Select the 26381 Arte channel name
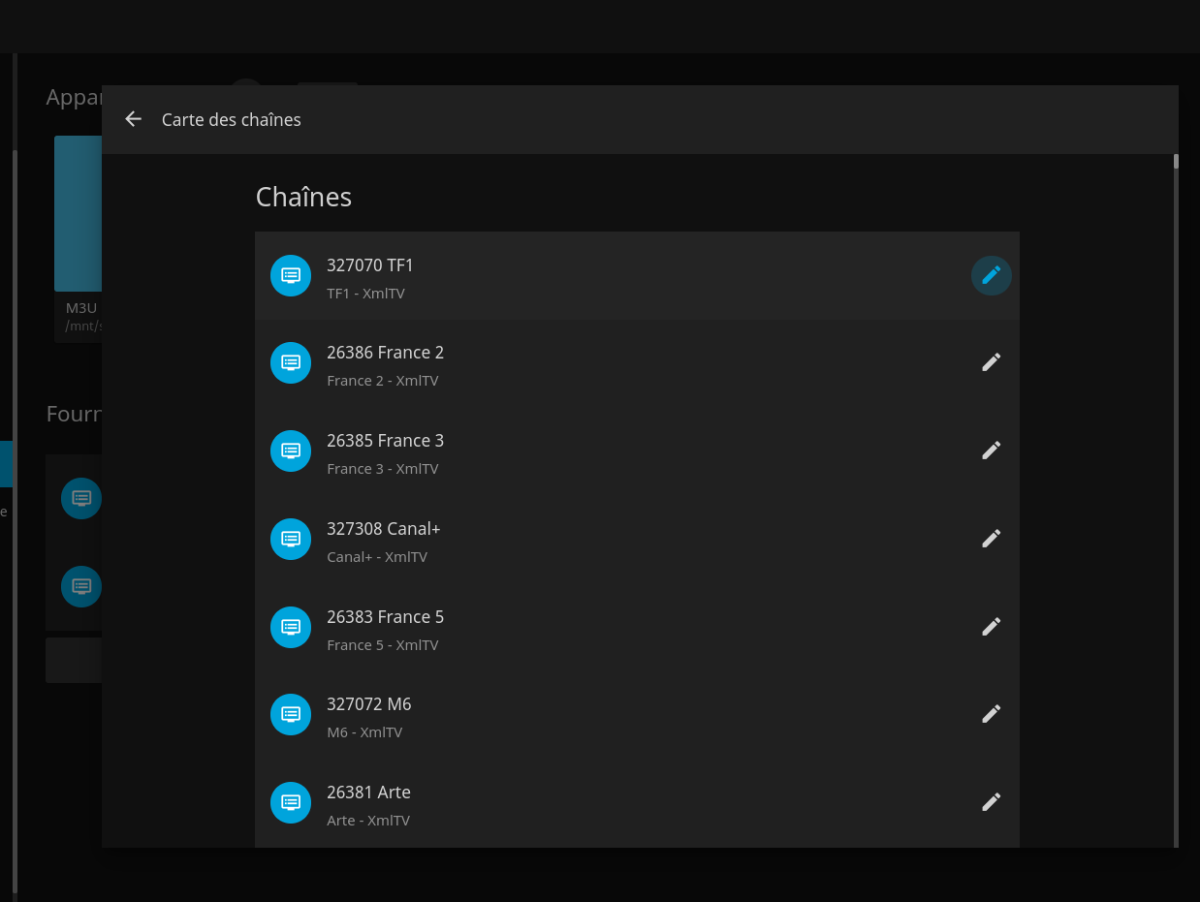Image resolution: width=1200 pixels, height=902 pixels. click(369, 792)
